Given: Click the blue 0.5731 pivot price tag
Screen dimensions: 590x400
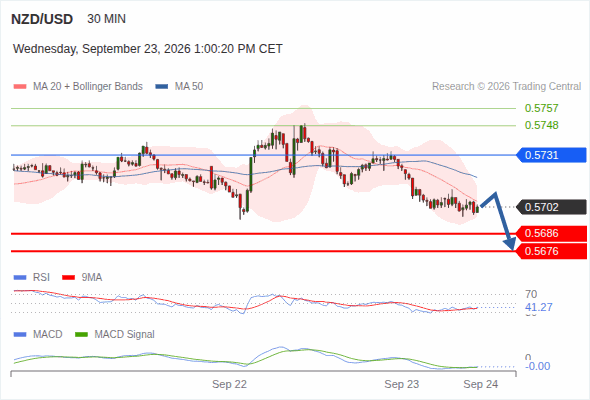Looking at the screenshot, I should pyautogui.click(x=551, y=155).
